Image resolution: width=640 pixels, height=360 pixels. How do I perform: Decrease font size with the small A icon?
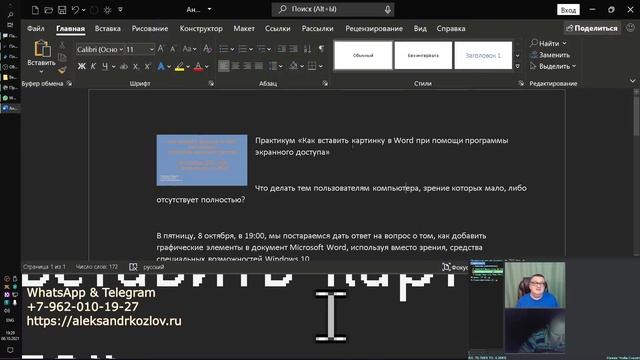click(173, 49)
